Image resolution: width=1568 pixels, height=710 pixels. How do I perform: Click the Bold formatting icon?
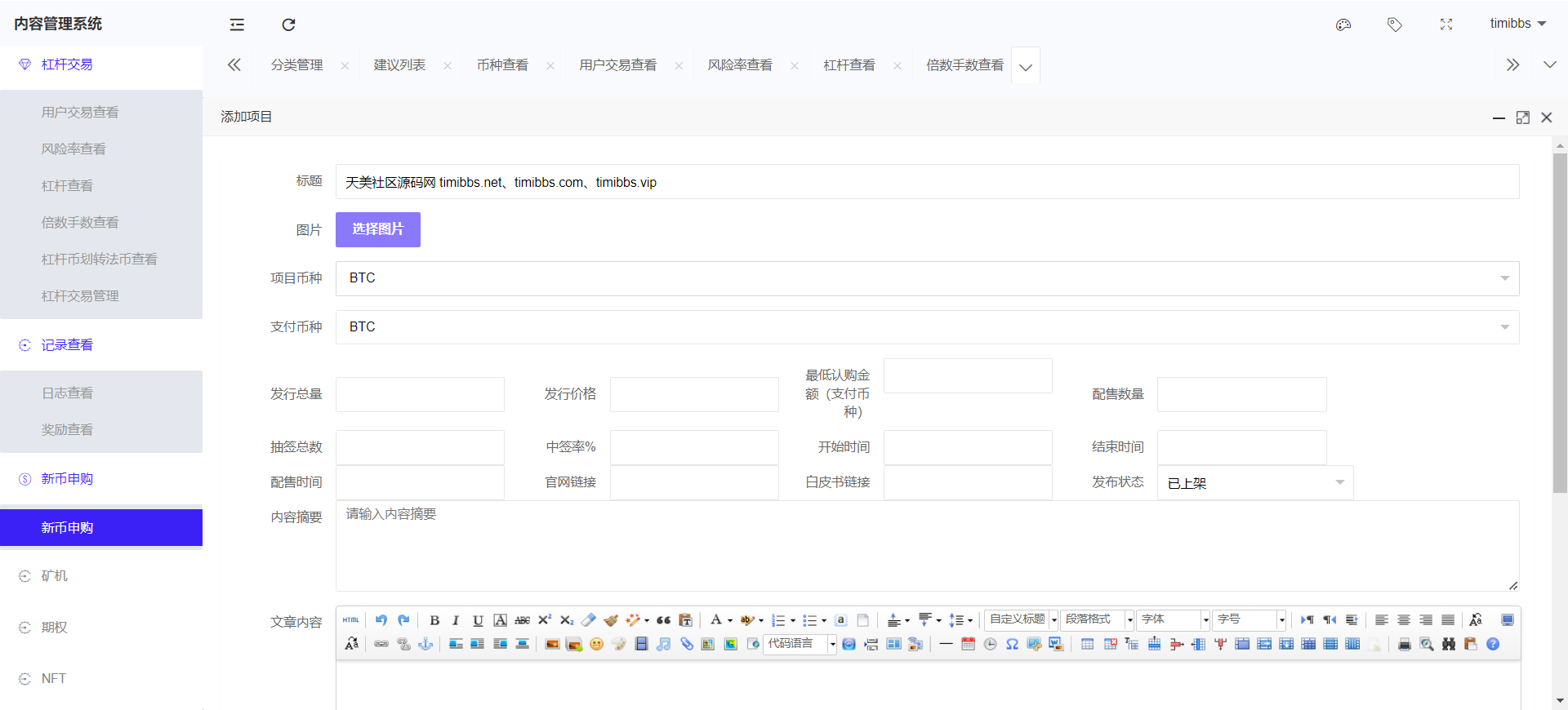pyautogui.click(x=434, y=620)
